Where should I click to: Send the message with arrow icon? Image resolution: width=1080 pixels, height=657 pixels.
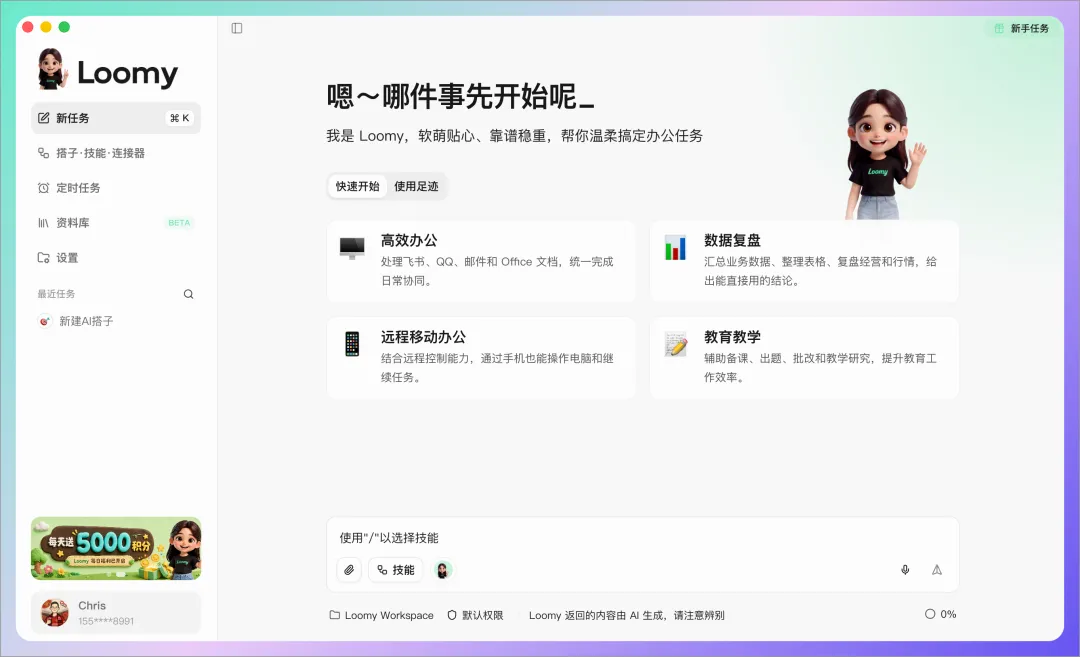click(937, 570)
